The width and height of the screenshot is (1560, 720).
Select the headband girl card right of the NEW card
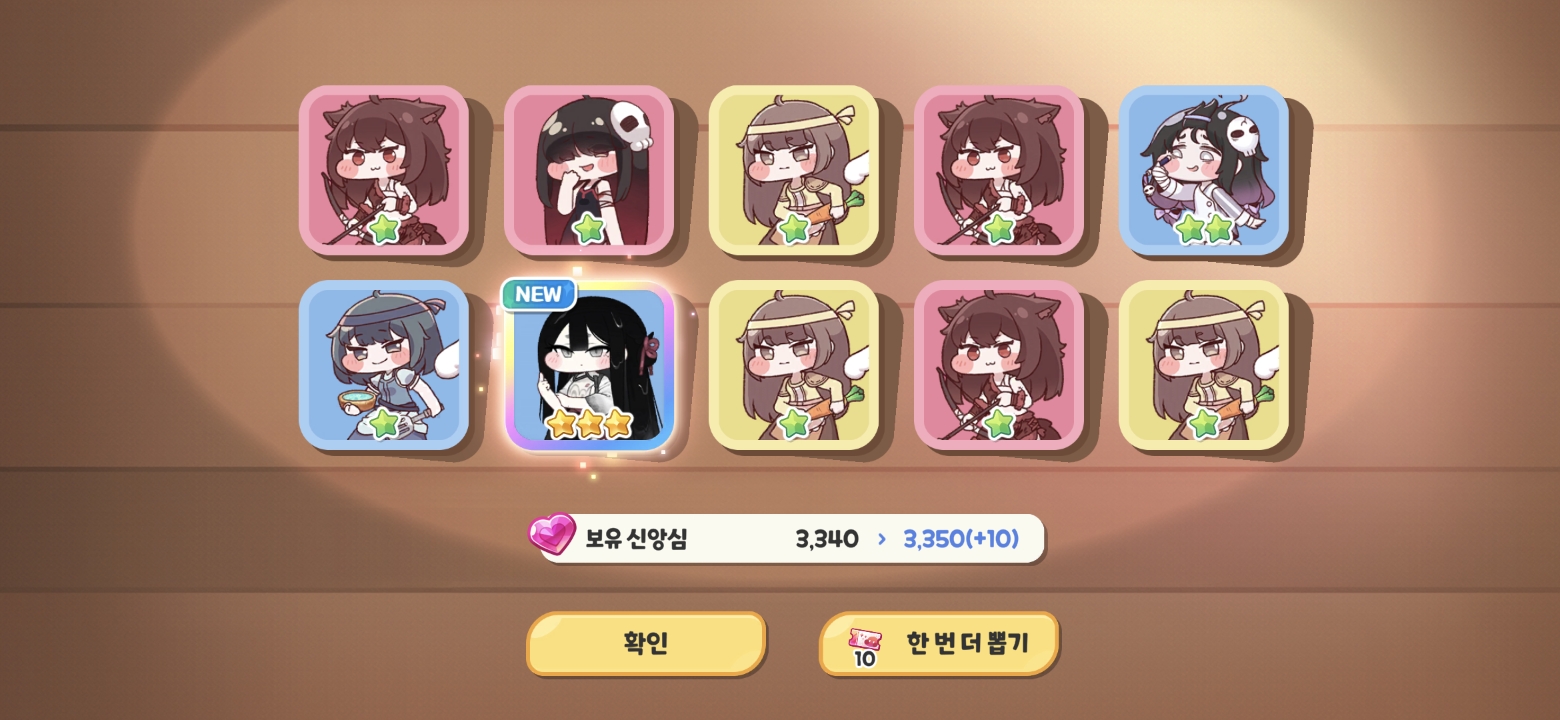pyautogui.click(x=794, y=365)
